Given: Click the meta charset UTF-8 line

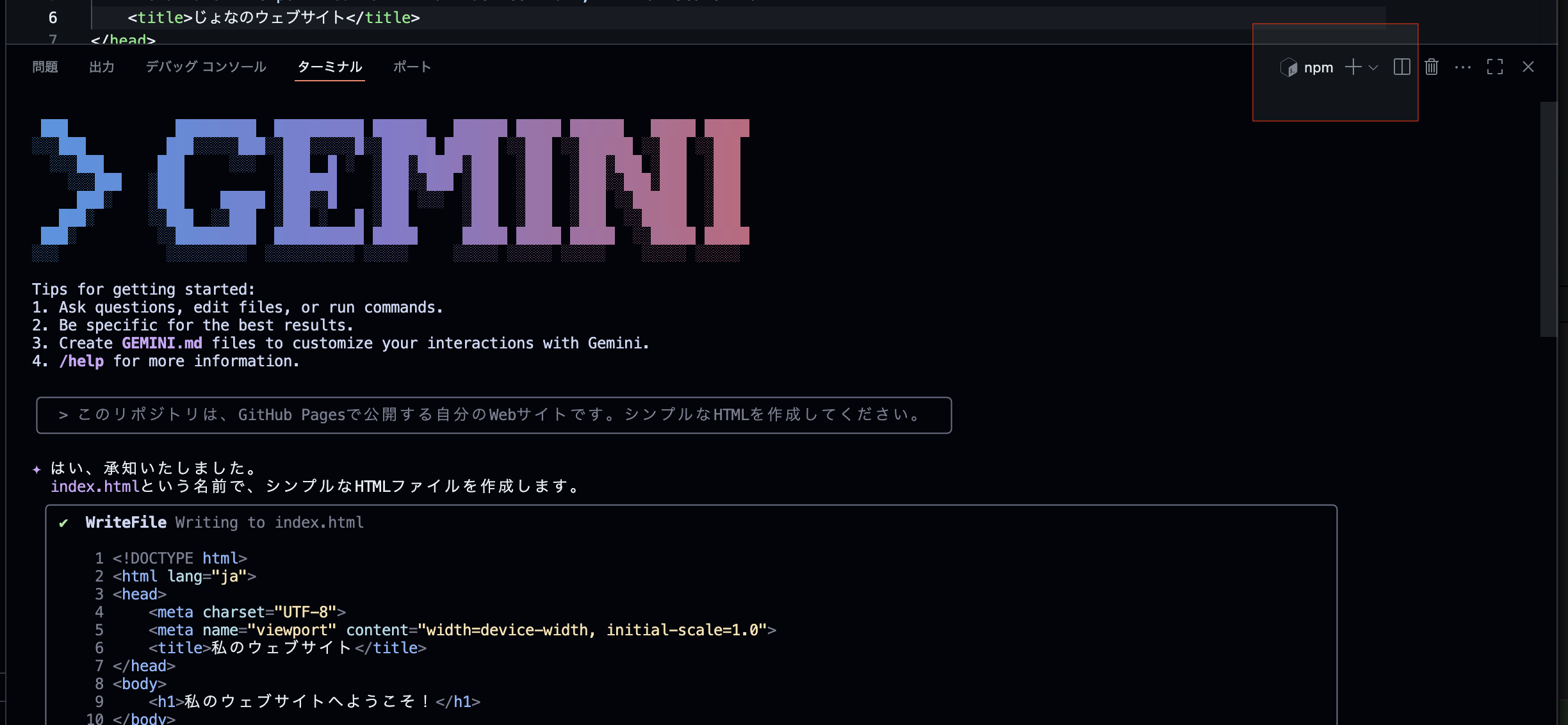Looking at the screenshot, I should click(x=247, y=612).
